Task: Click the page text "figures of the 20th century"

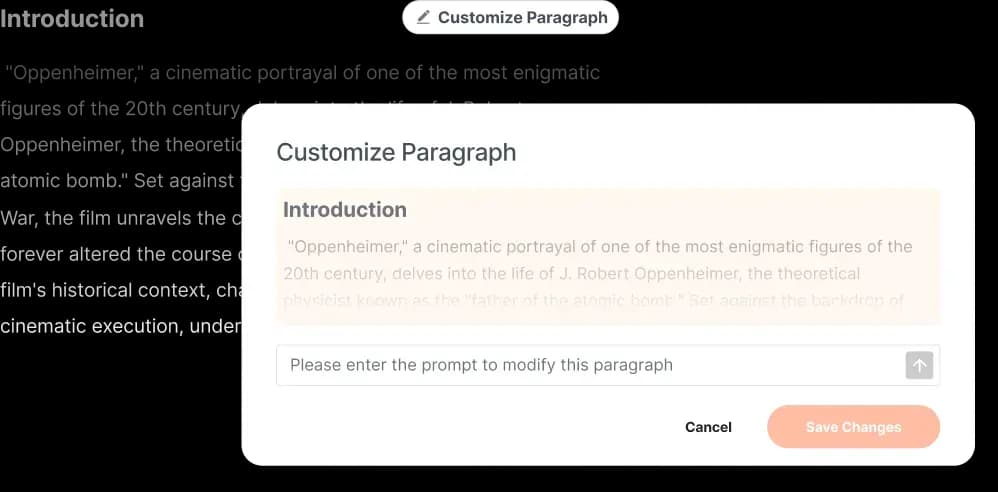Action: click(120, 109)
